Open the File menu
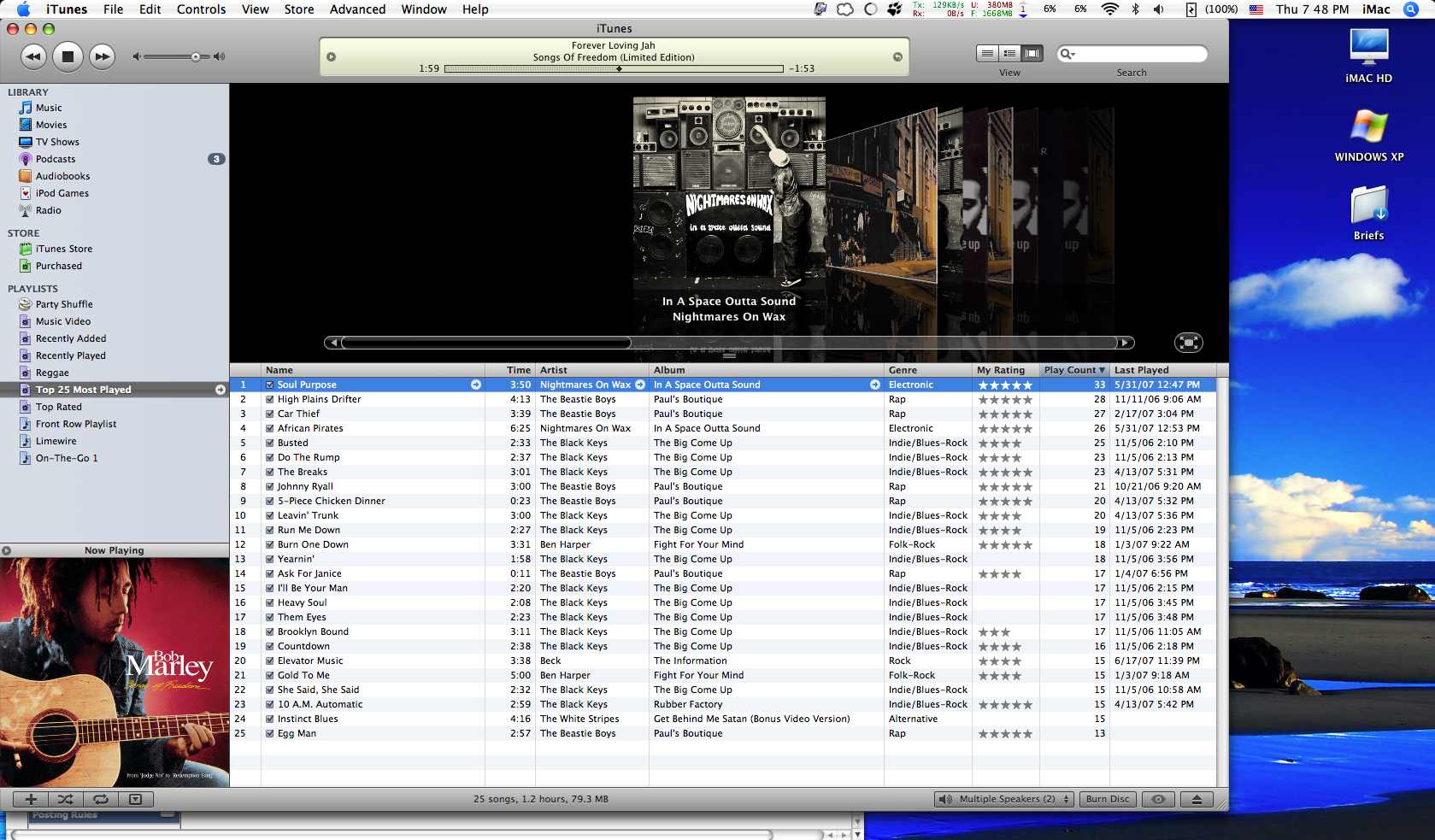Viewport: 1435px width, 840px height. 113,9
